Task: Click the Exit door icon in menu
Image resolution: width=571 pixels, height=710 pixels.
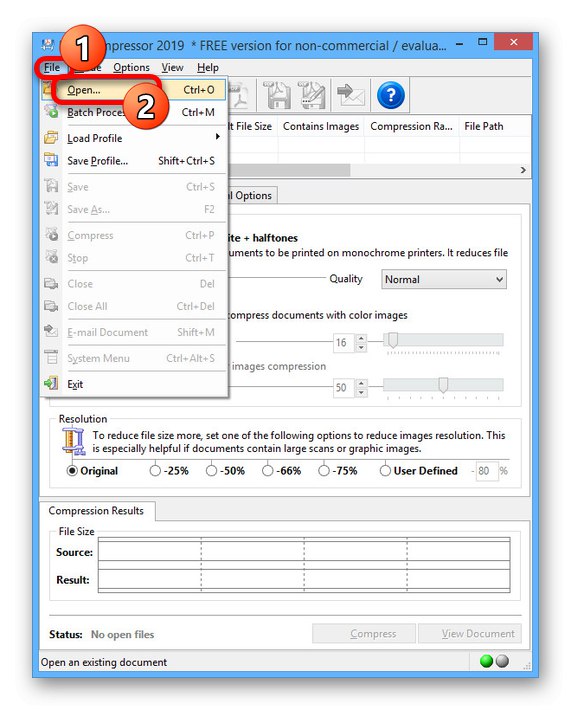Action: [x=51, y=384]
